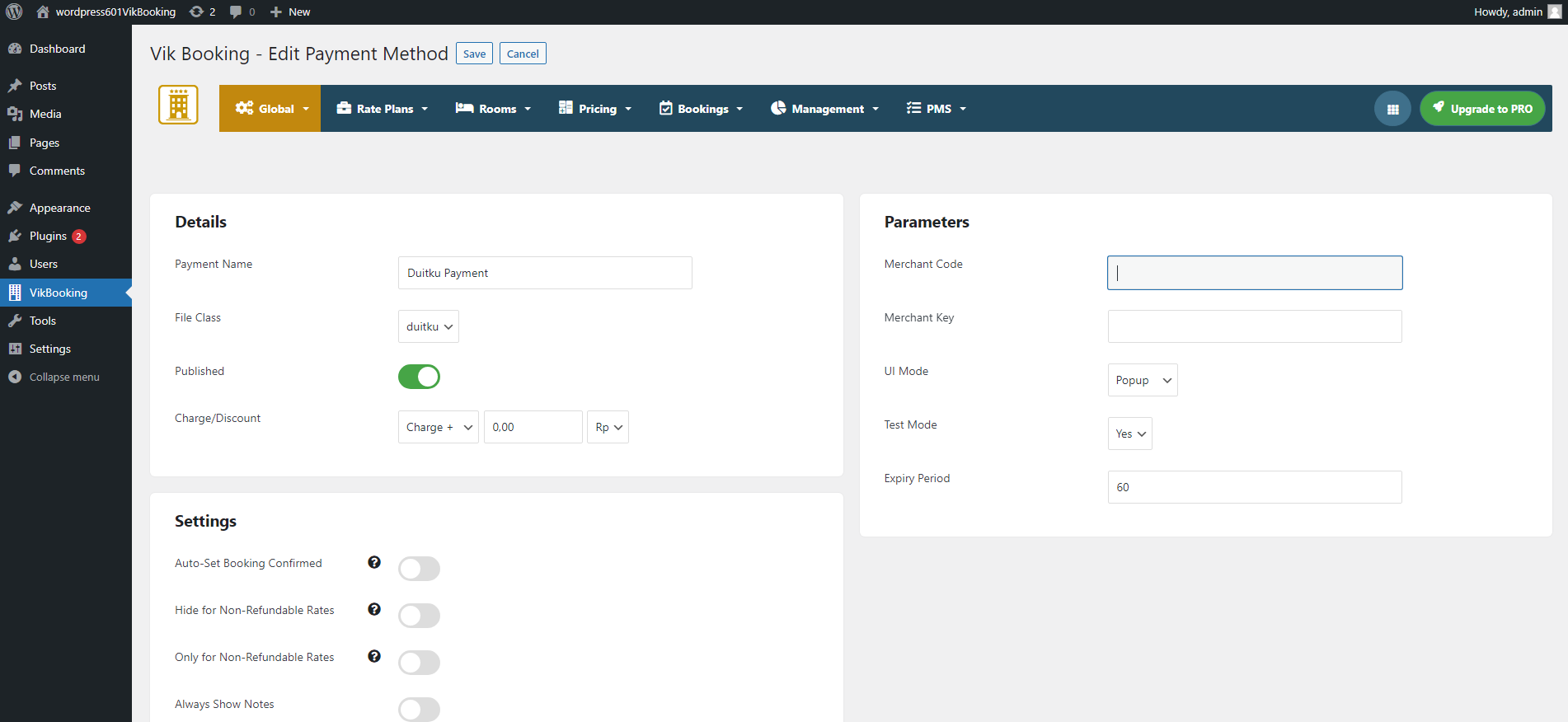Click the Merchant Key input field

coord(1255,326)
